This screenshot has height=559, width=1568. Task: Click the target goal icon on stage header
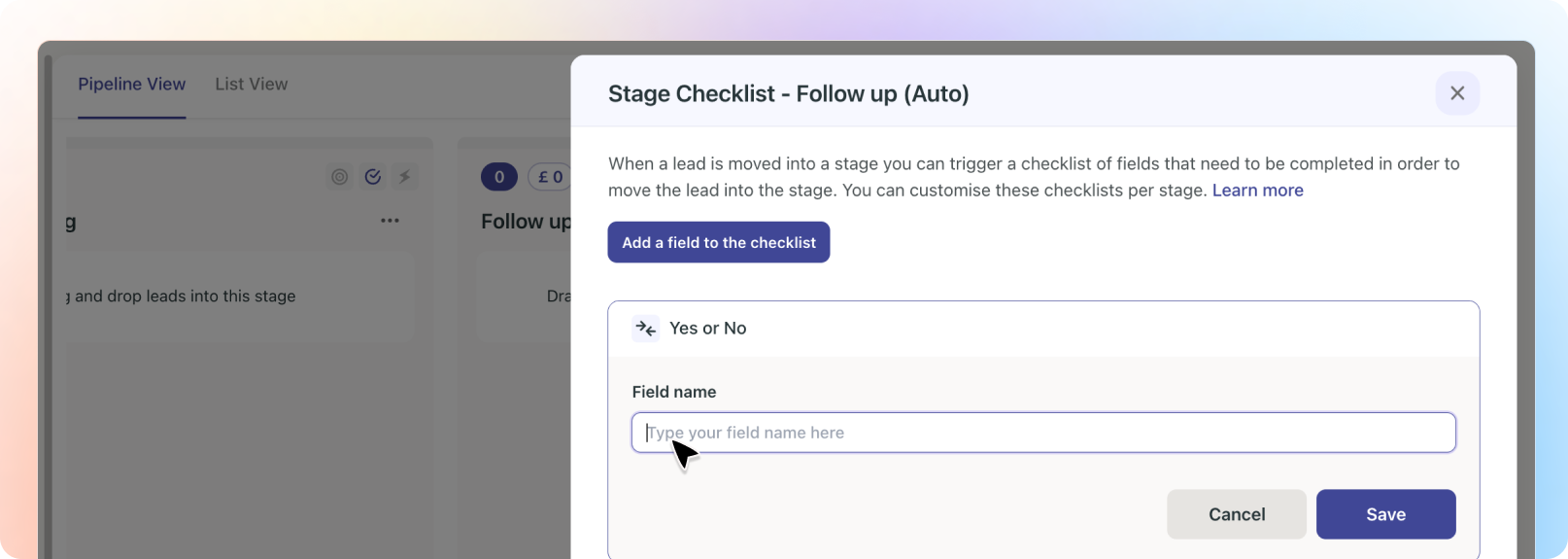pos(339,177)
